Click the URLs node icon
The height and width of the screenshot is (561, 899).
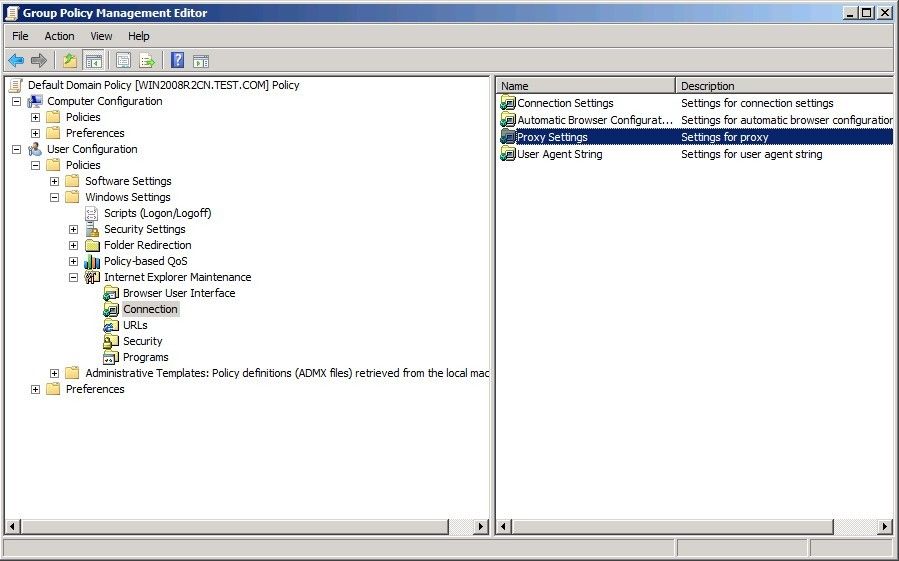tap(111, 325)
